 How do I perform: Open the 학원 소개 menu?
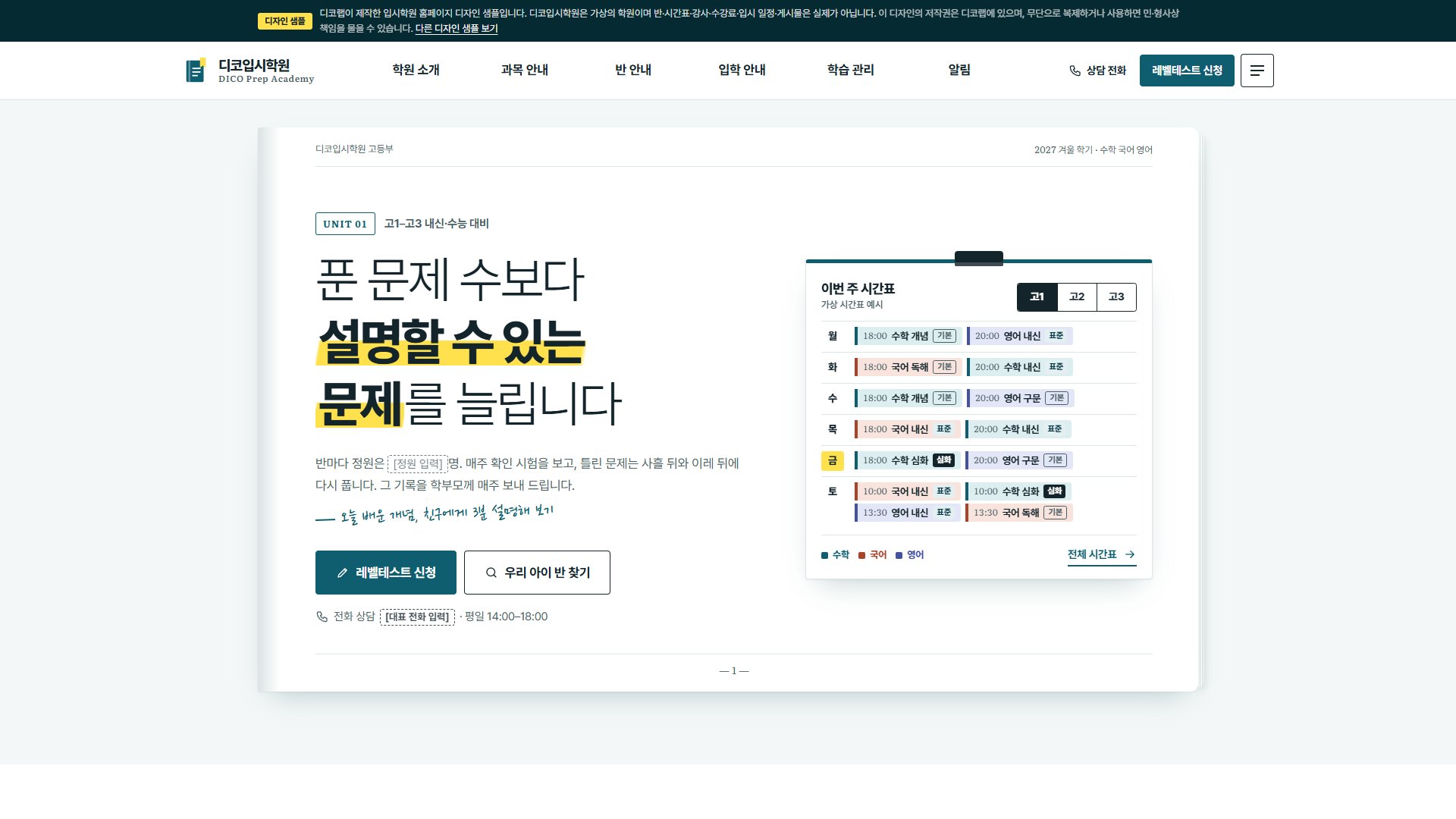(416, 70)
